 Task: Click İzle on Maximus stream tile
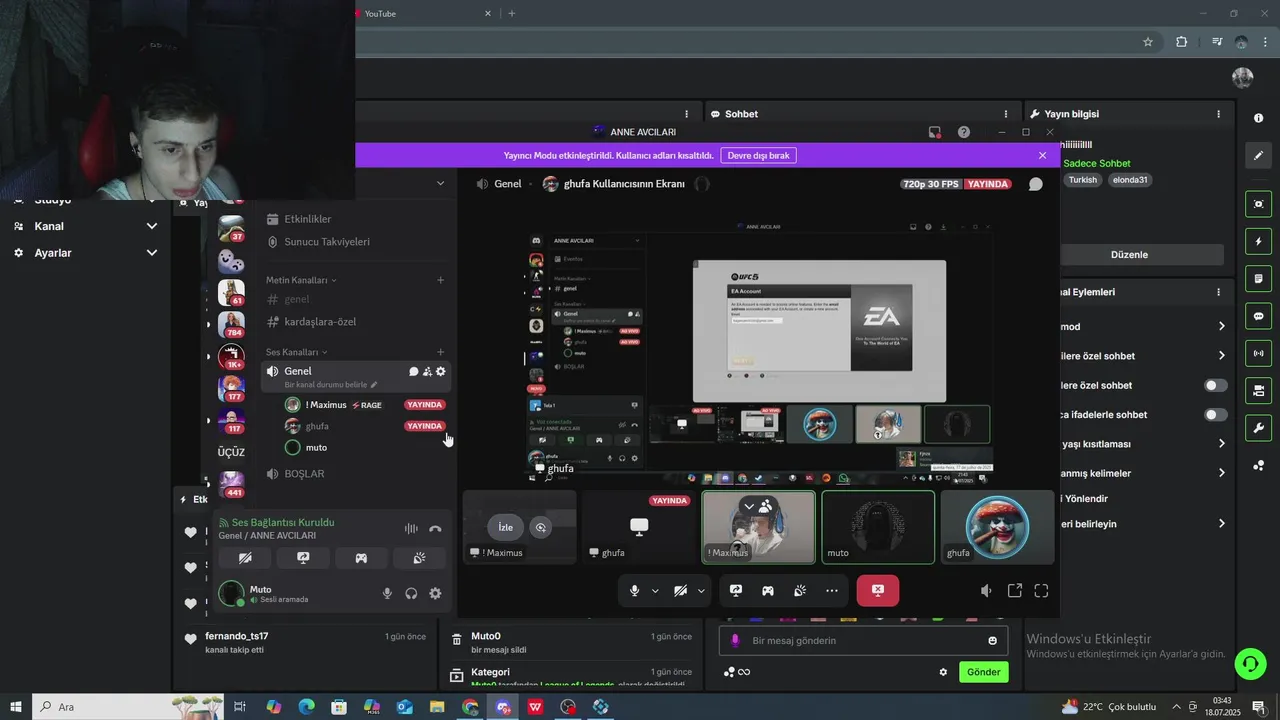point(506,527)
